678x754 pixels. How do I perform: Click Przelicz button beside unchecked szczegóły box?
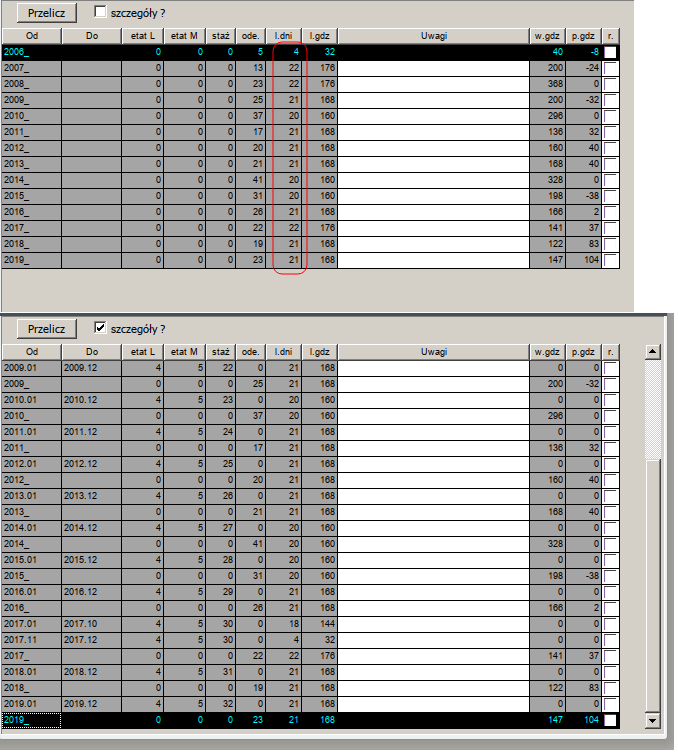(34, 13)
